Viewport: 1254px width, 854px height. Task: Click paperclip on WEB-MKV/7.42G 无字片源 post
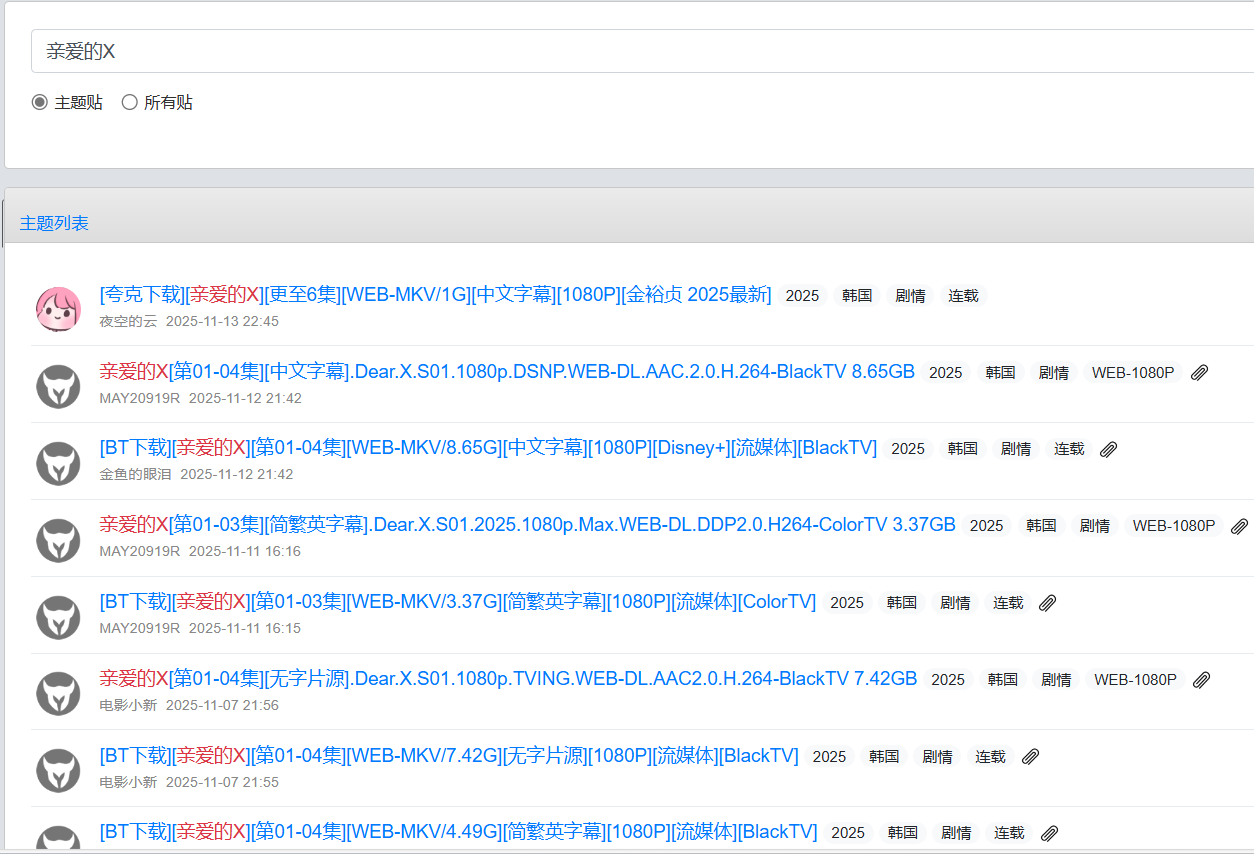(x=1030, y=757)
